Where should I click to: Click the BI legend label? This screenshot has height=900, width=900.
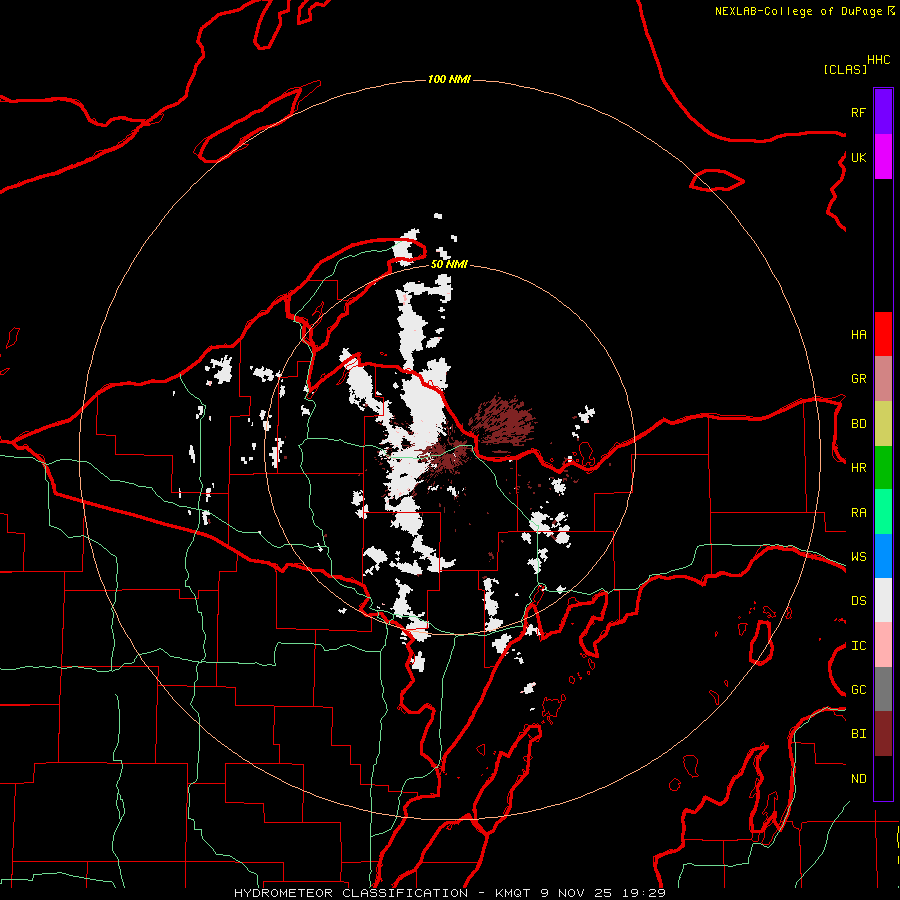(x=858, y=734)
